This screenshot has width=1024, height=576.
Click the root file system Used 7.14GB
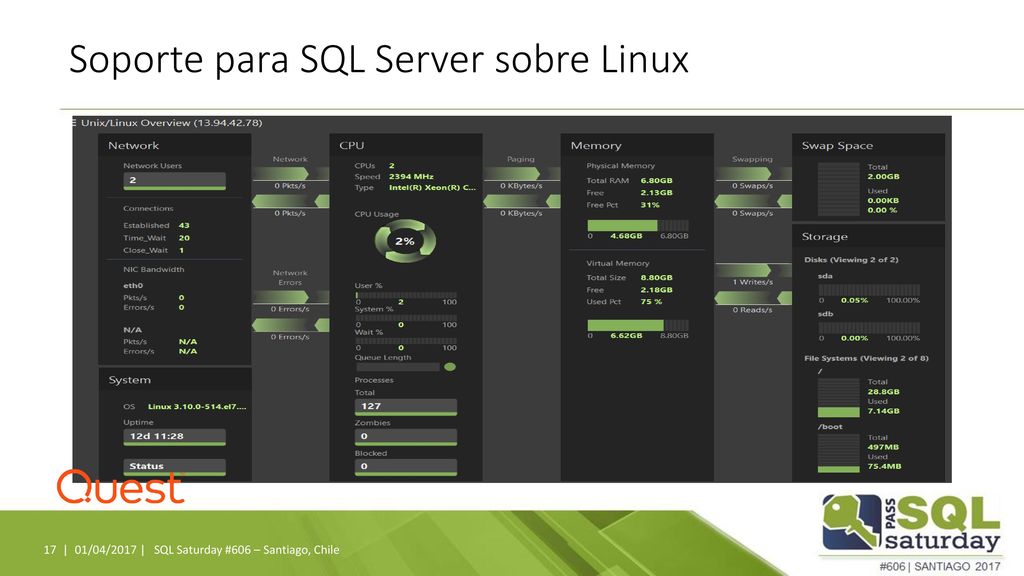[x=884, y=411]
